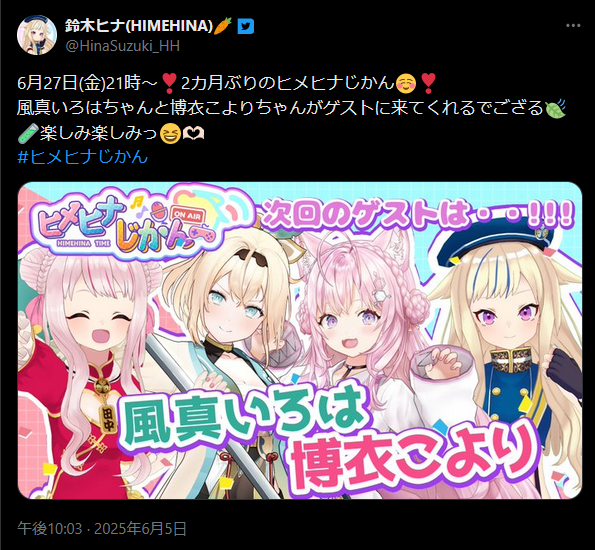Open display name 鈴木ヒナ(HIMEHINA)

[x=139, y=26]
